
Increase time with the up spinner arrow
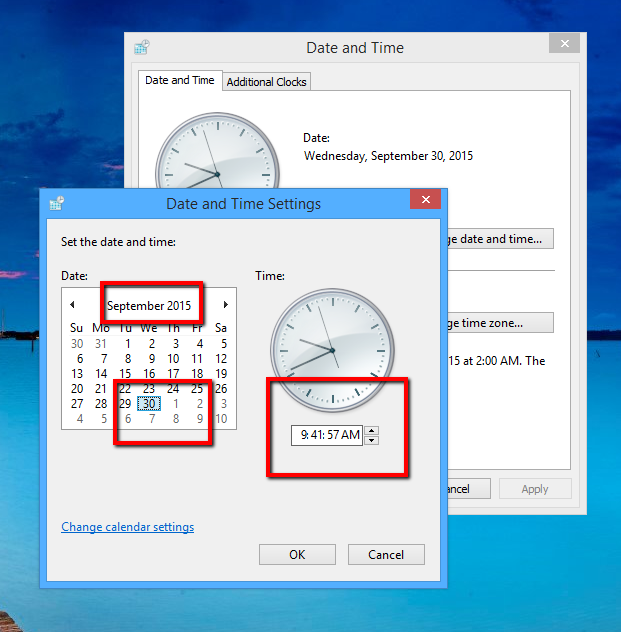(372, 430)
